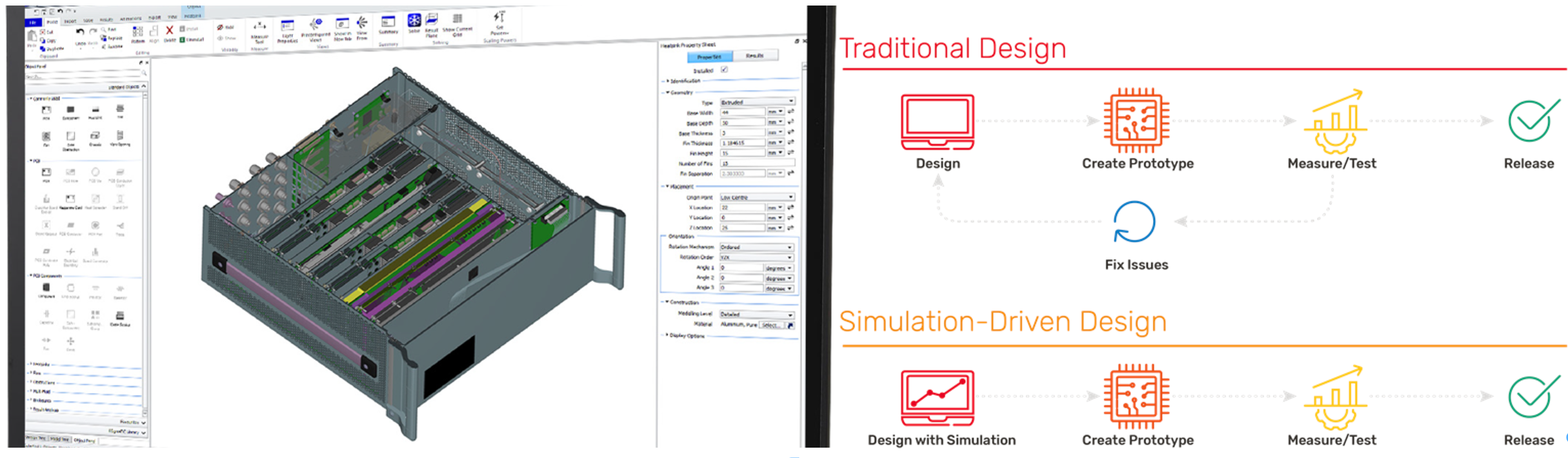
Task: Select the Result Plane icon
Action: [432, 21]
